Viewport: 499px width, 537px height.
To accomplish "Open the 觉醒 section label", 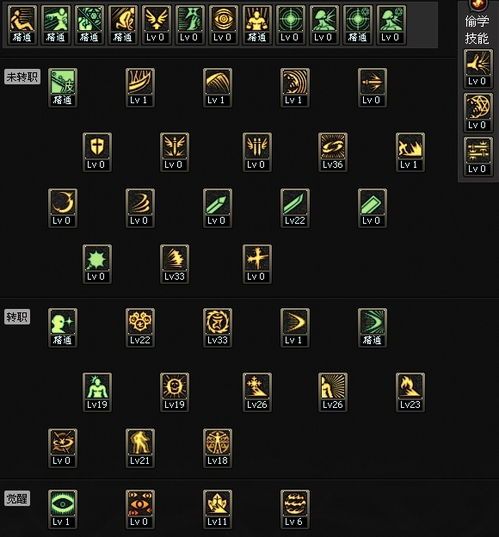I will click(x=17, y=498).
